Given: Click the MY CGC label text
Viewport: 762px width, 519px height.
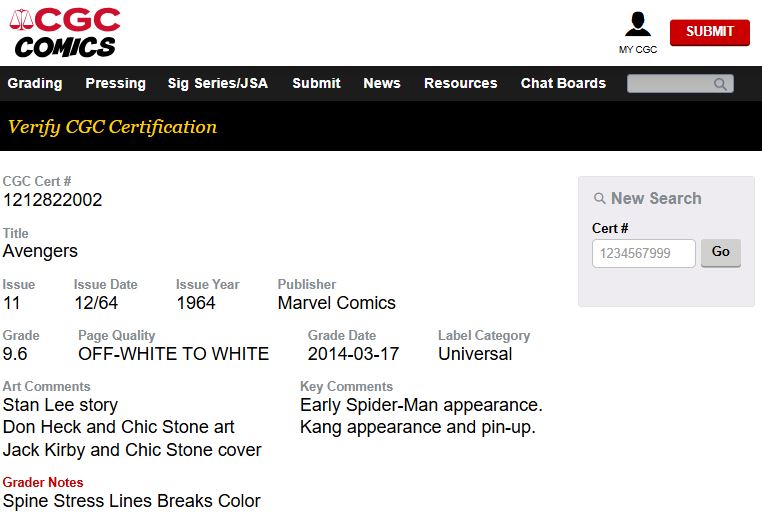Looking at the screenshot, I should 638,50.
